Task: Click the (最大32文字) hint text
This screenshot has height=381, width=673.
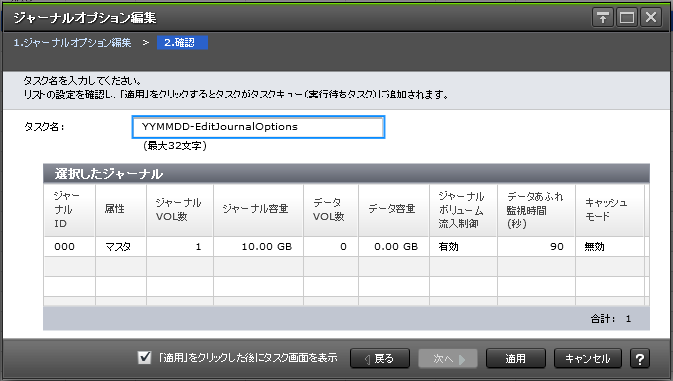Action: [x=175, y=146]
